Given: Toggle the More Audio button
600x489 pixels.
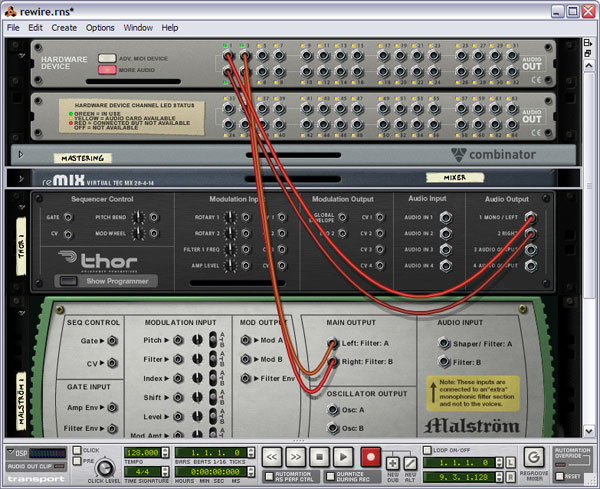Looking at the screenshot, I should pyautogui.click(x=107, y=71).
